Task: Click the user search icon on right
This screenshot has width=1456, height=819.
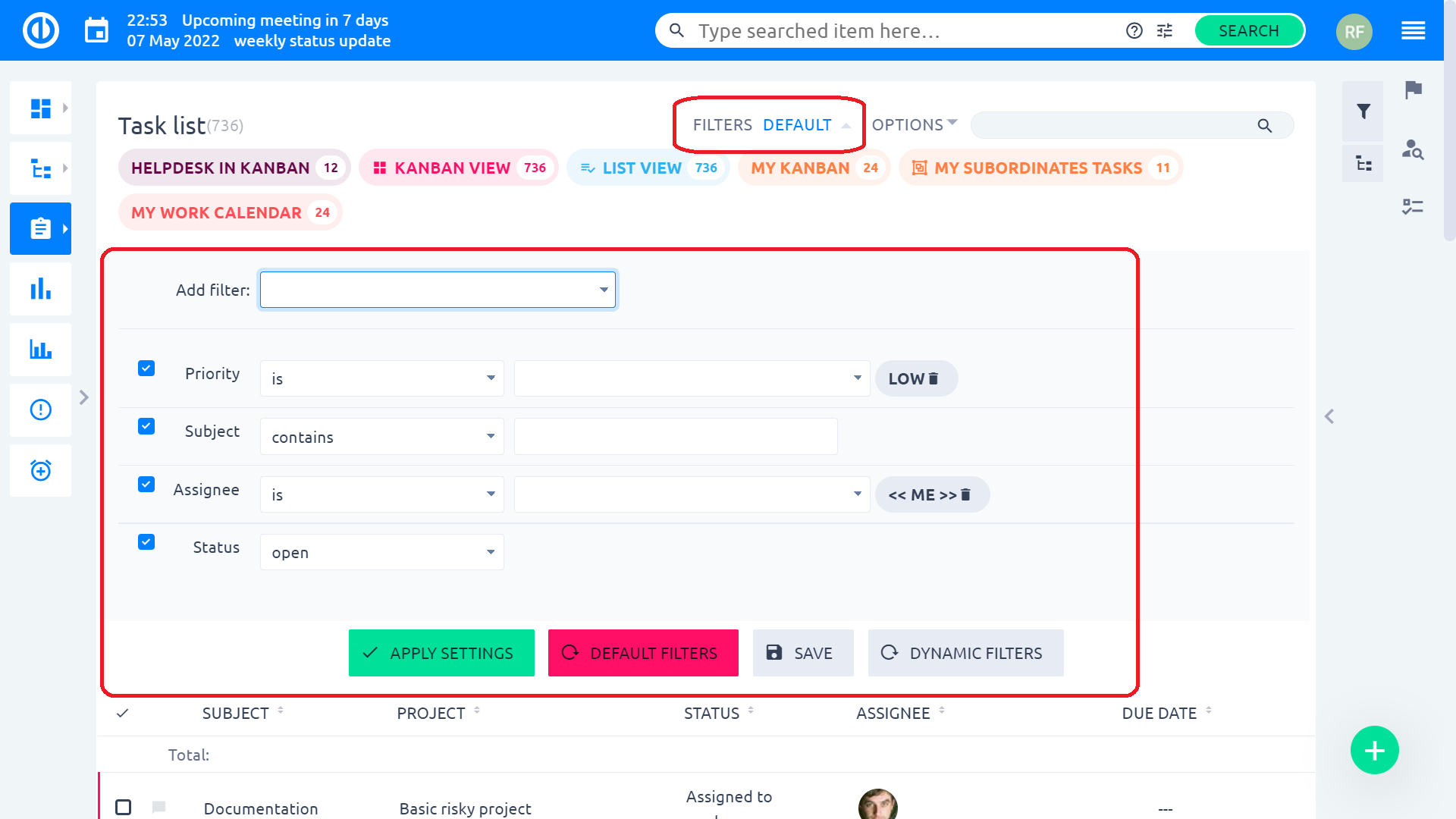Action: coord(1413,149)
